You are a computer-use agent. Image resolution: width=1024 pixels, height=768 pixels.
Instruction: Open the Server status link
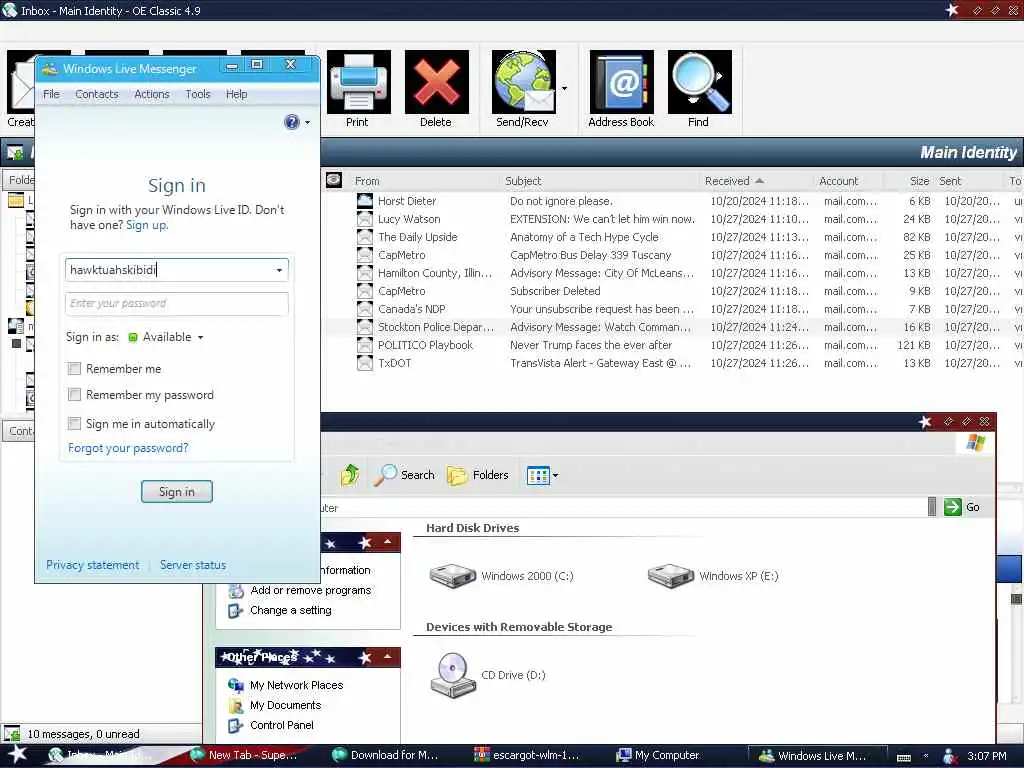(x=193, y=565)
